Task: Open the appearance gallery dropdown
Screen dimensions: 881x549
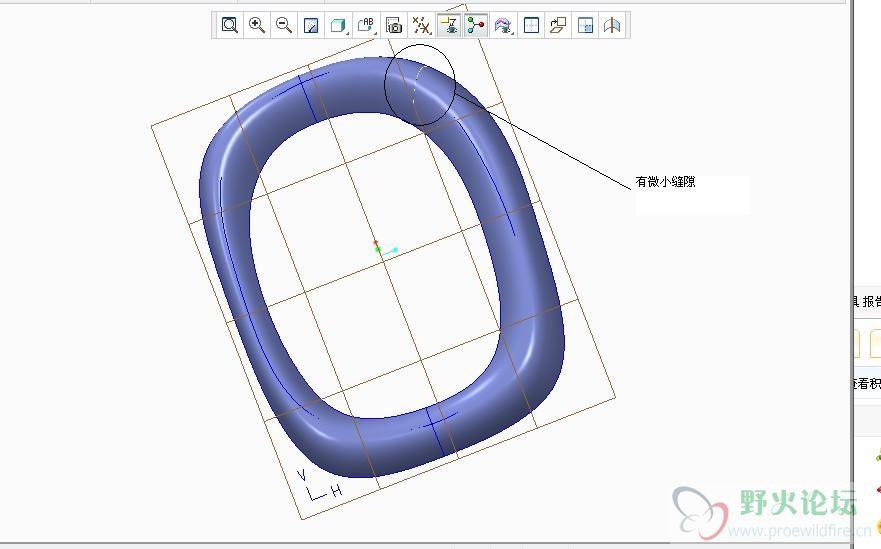Action: [x=503, y=25]
